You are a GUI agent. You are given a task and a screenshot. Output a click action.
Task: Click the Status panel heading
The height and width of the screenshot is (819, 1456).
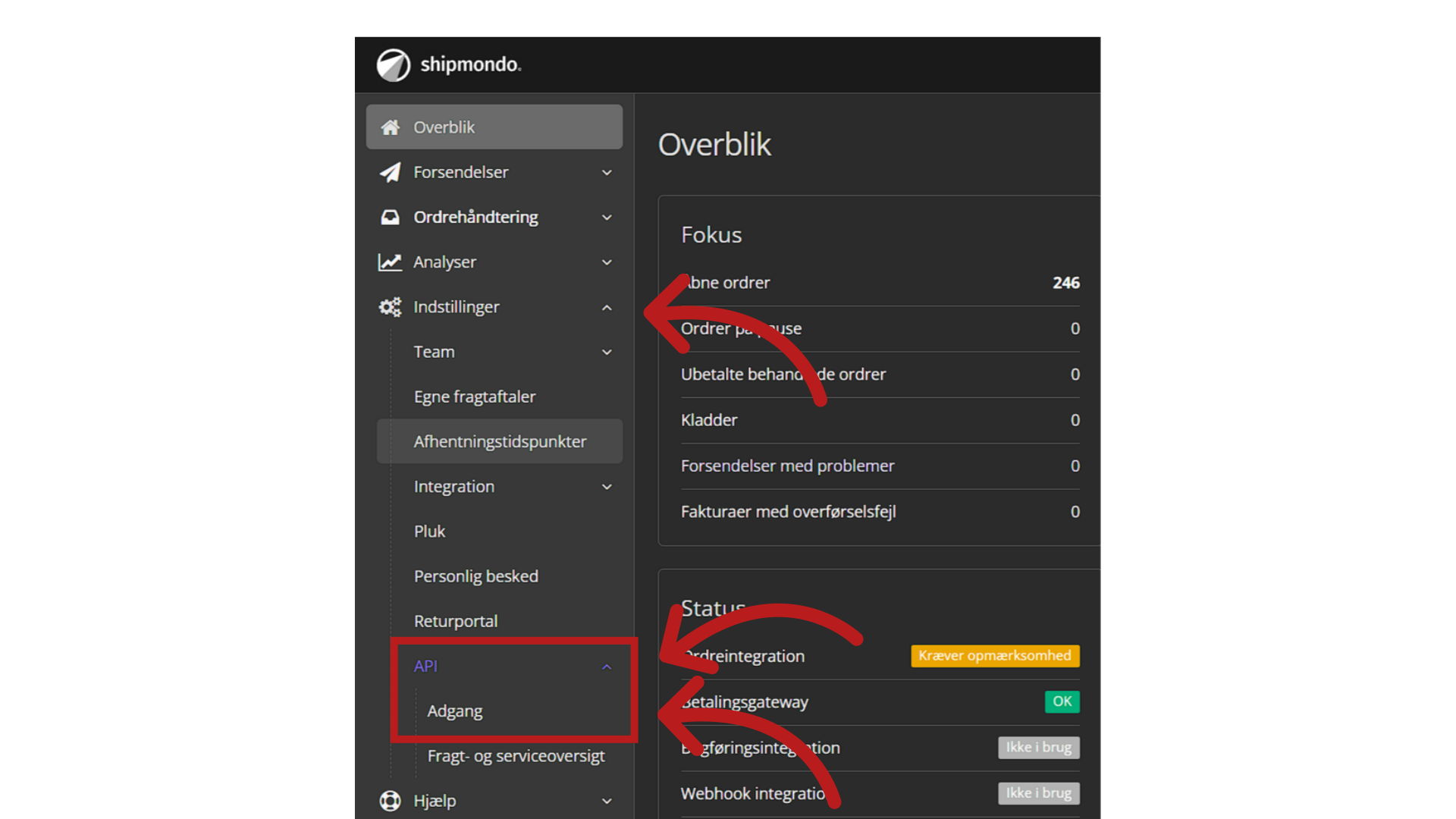coord(714,608)
